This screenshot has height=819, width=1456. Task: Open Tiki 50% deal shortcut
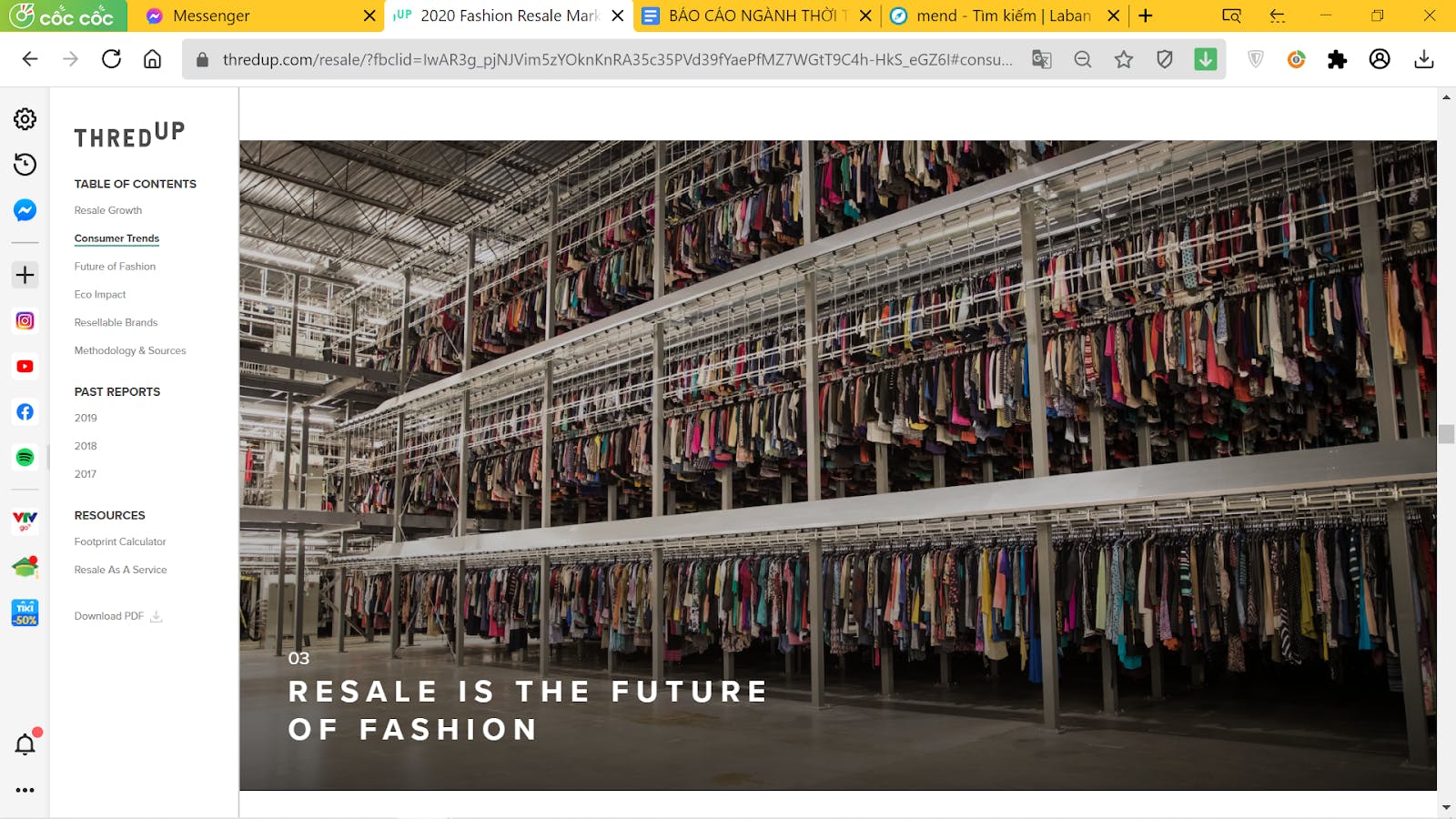pos(25,612)
